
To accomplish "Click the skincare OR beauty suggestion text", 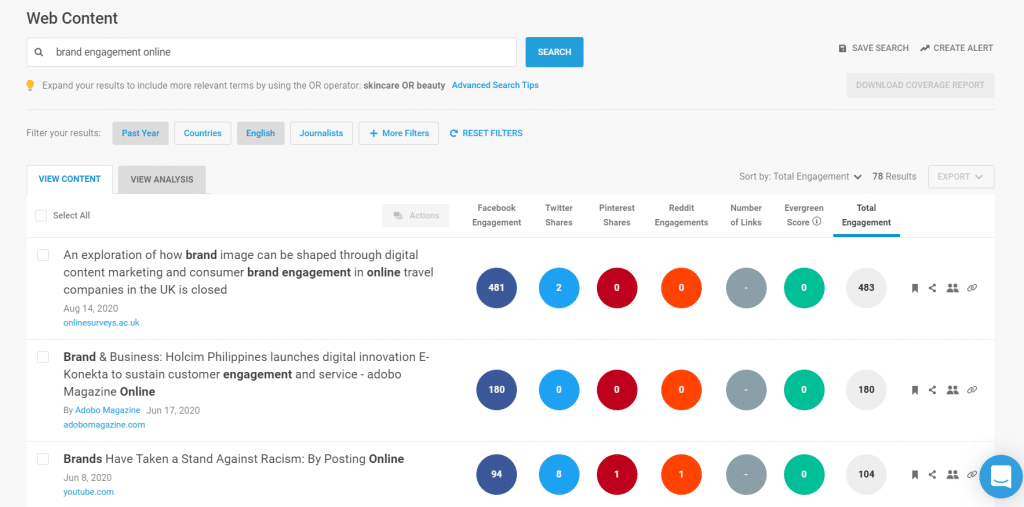I will 404,86.
